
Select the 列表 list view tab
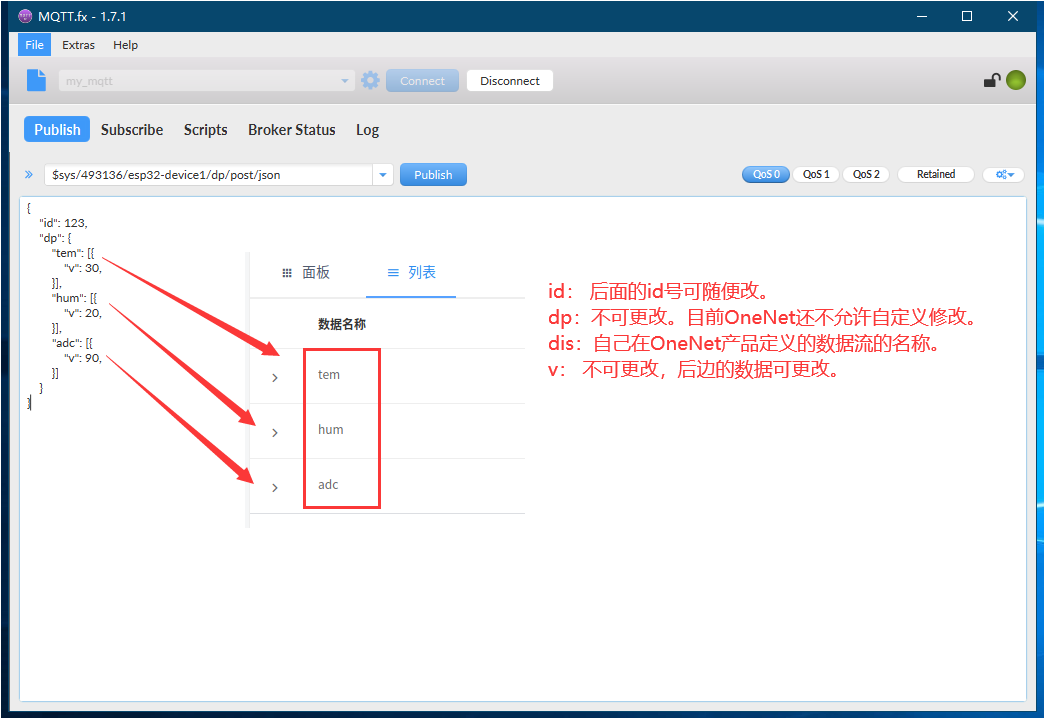[411, 272]
